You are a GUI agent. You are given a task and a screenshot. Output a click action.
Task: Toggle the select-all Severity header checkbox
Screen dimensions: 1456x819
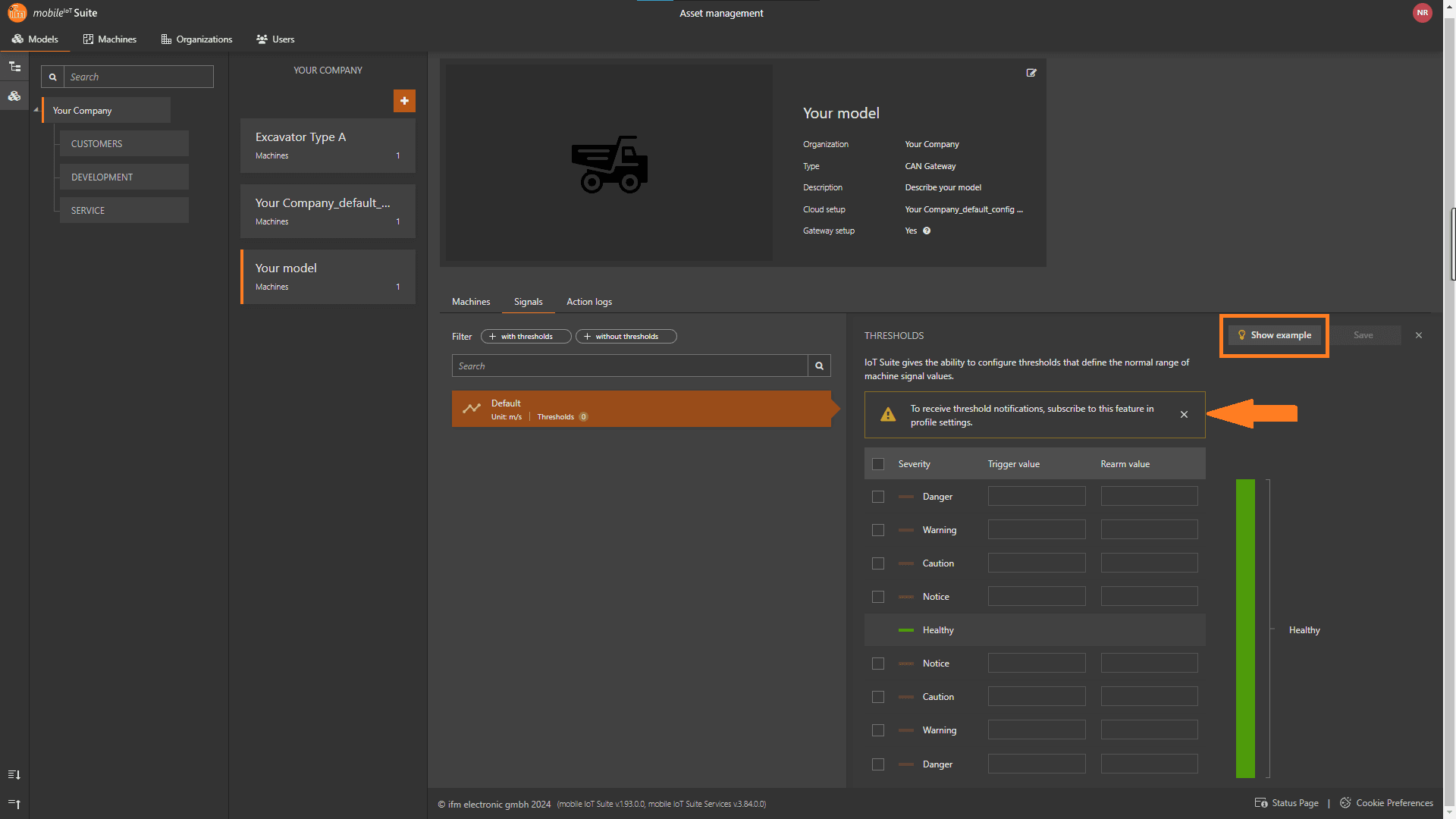[878, 464]
